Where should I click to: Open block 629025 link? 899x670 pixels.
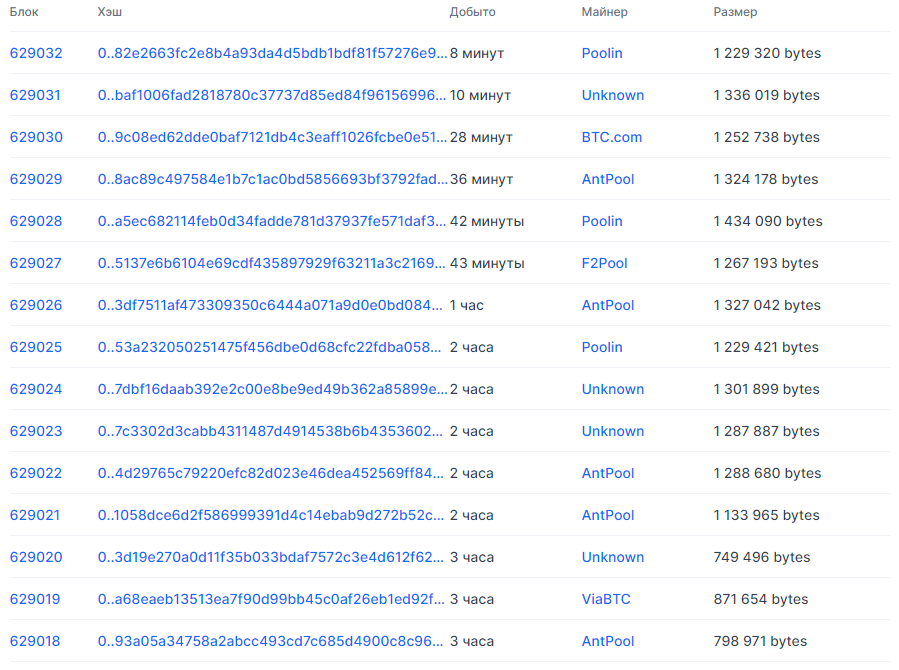pyautogui.click(x=36, y=347)
